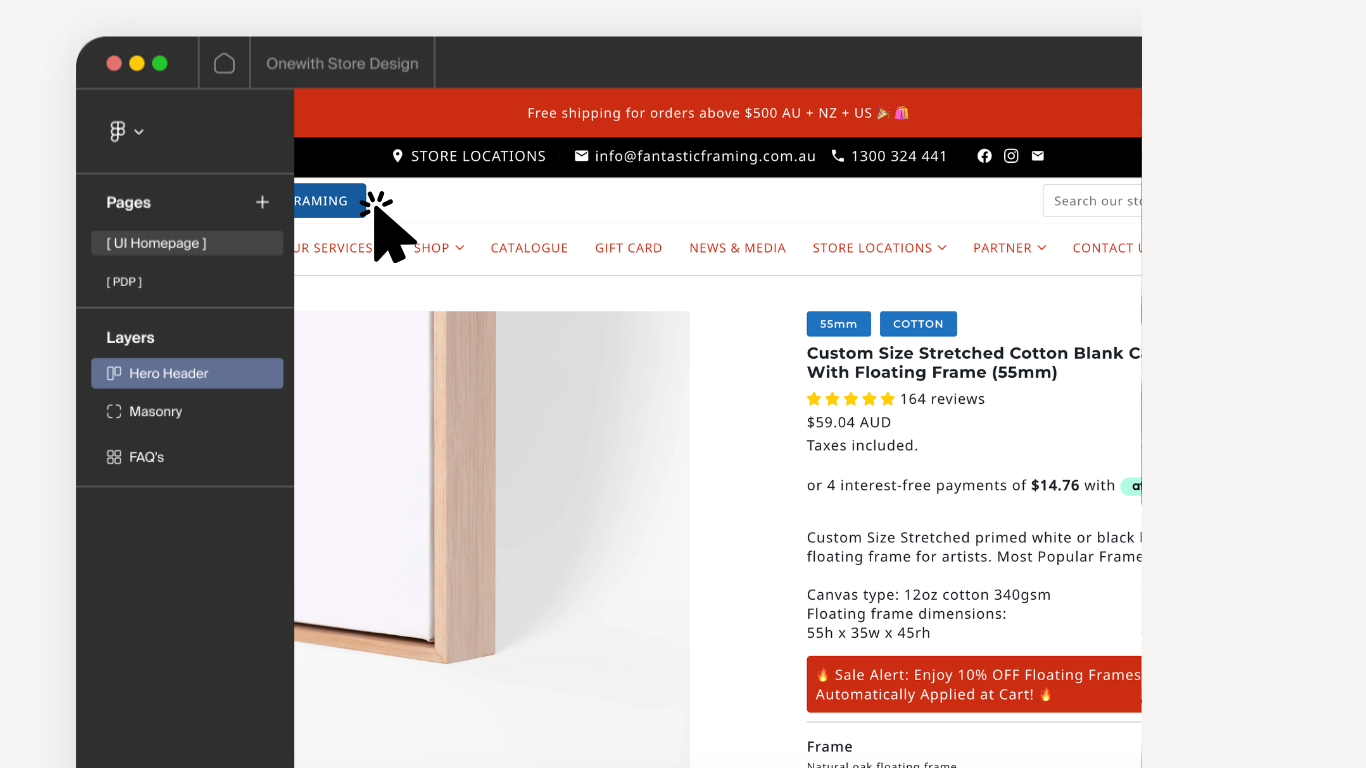The image size is (1366, 768).
Task: Switch to the [ PDP ] page
Action: (x=124, y=282)
